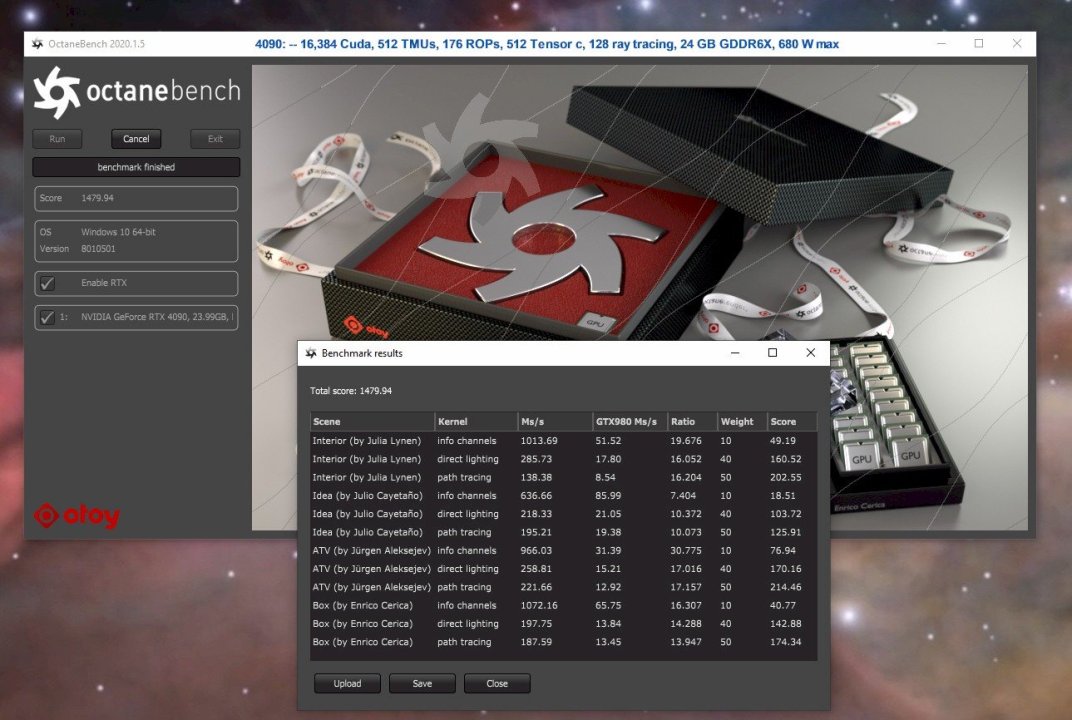Click the Score column header
1072x720 pixels.
tap(791, 422)
